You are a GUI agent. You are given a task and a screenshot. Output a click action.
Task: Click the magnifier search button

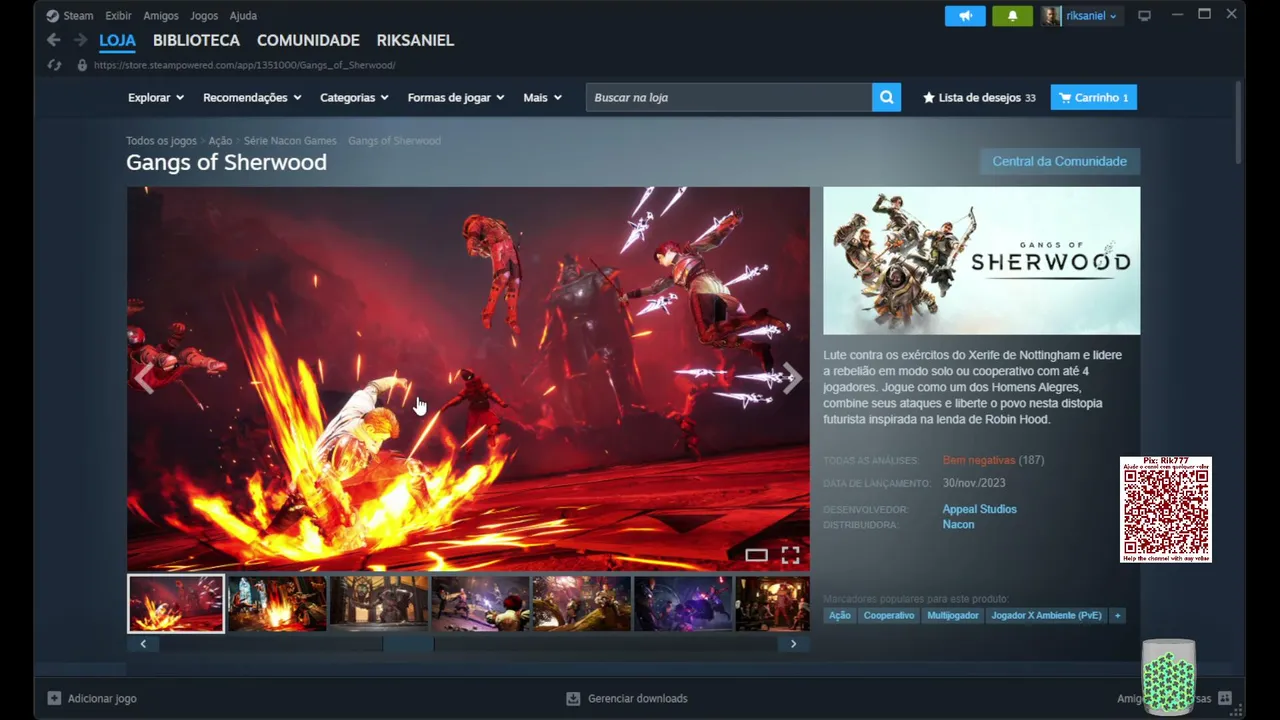(x=886, y=97)
